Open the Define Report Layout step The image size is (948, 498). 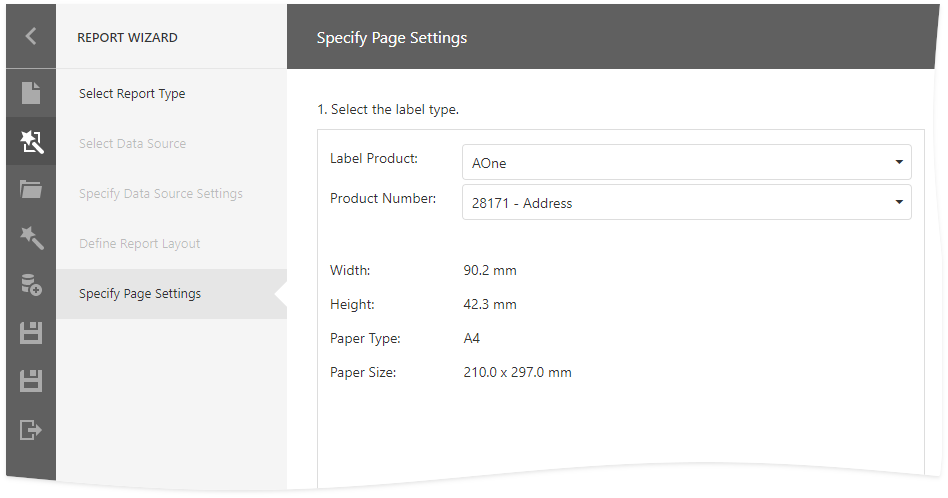point(140,244)
